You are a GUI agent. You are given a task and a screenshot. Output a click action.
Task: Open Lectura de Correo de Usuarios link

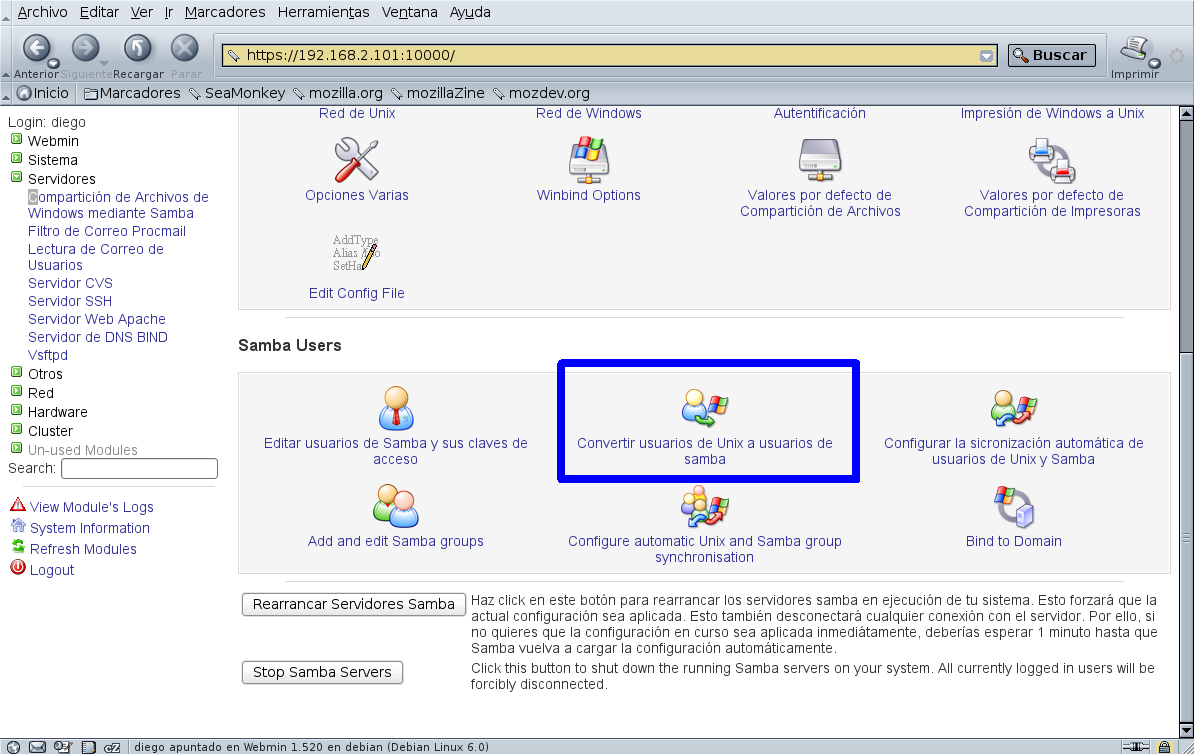coord(96,257)
